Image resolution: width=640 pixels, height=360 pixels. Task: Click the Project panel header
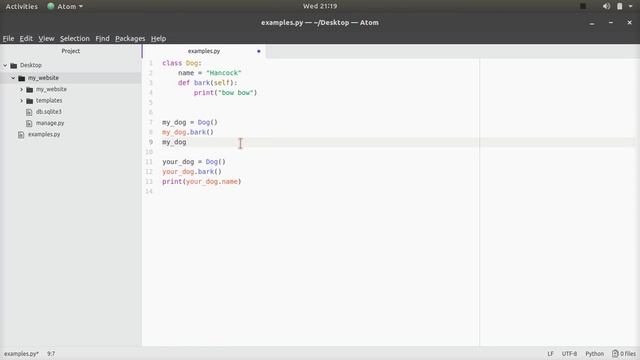coord(71,51)
